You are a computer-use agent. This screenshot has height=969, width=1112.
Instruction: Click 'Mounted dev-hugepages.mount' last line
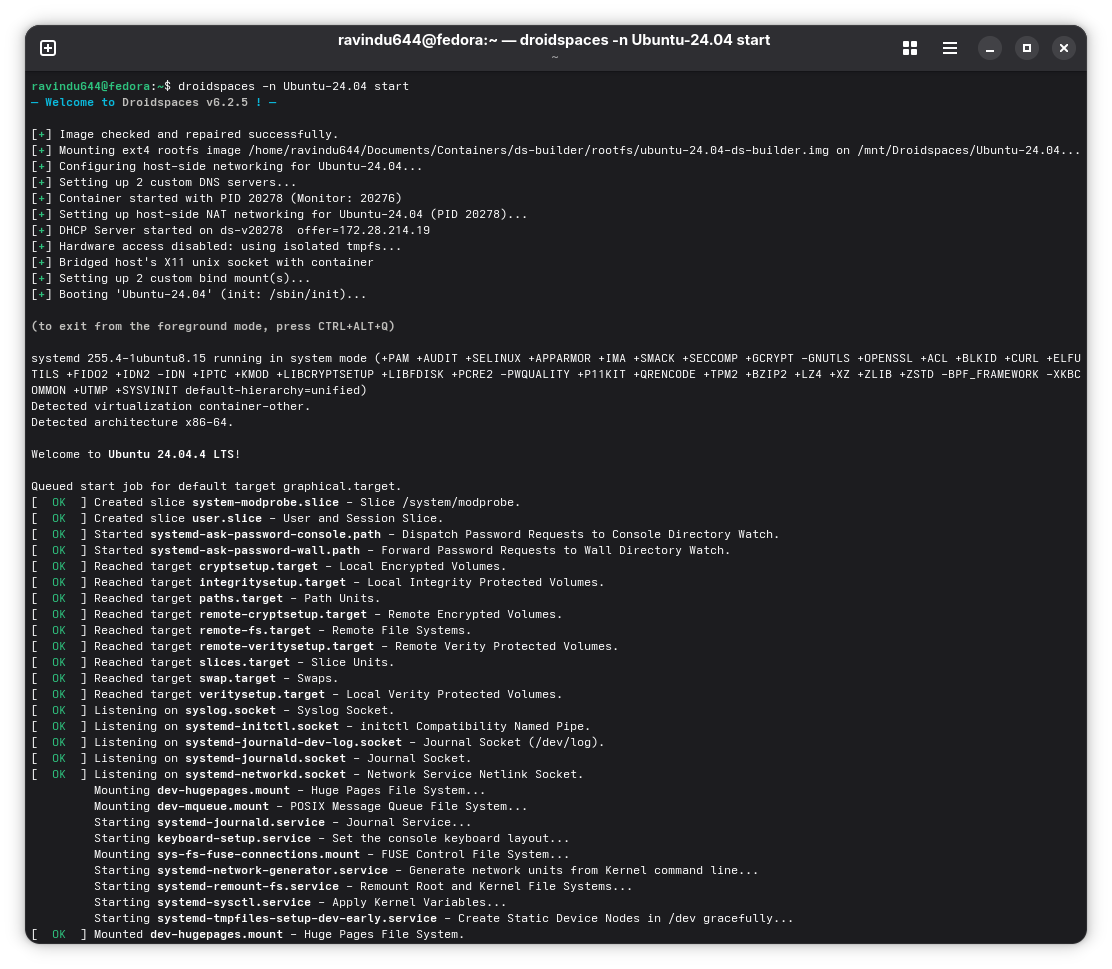tap(248, 935)
